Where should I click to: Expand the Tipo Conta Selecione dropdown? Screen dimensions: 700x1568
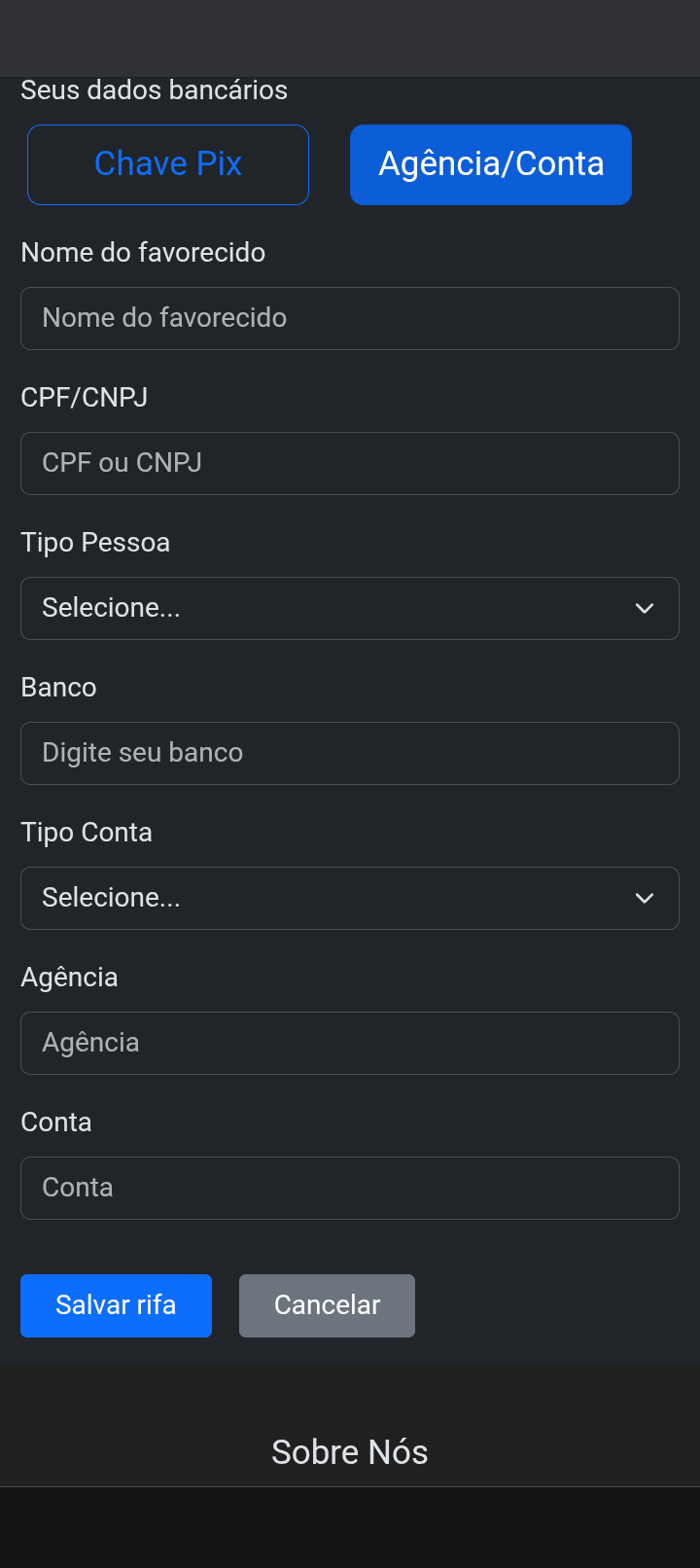331,898
